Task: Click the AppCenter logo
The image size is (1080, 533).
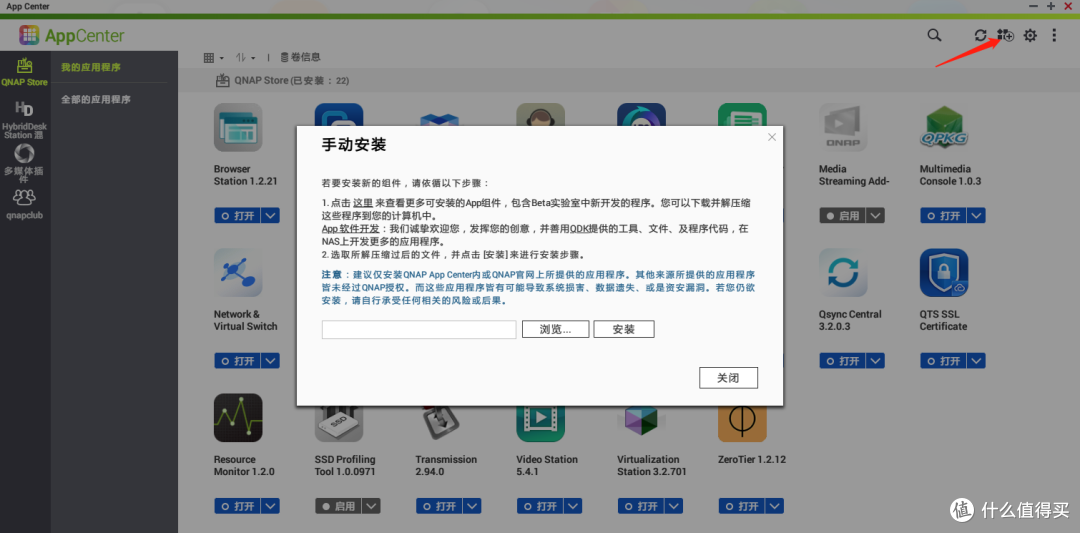Action: (72, 35)
